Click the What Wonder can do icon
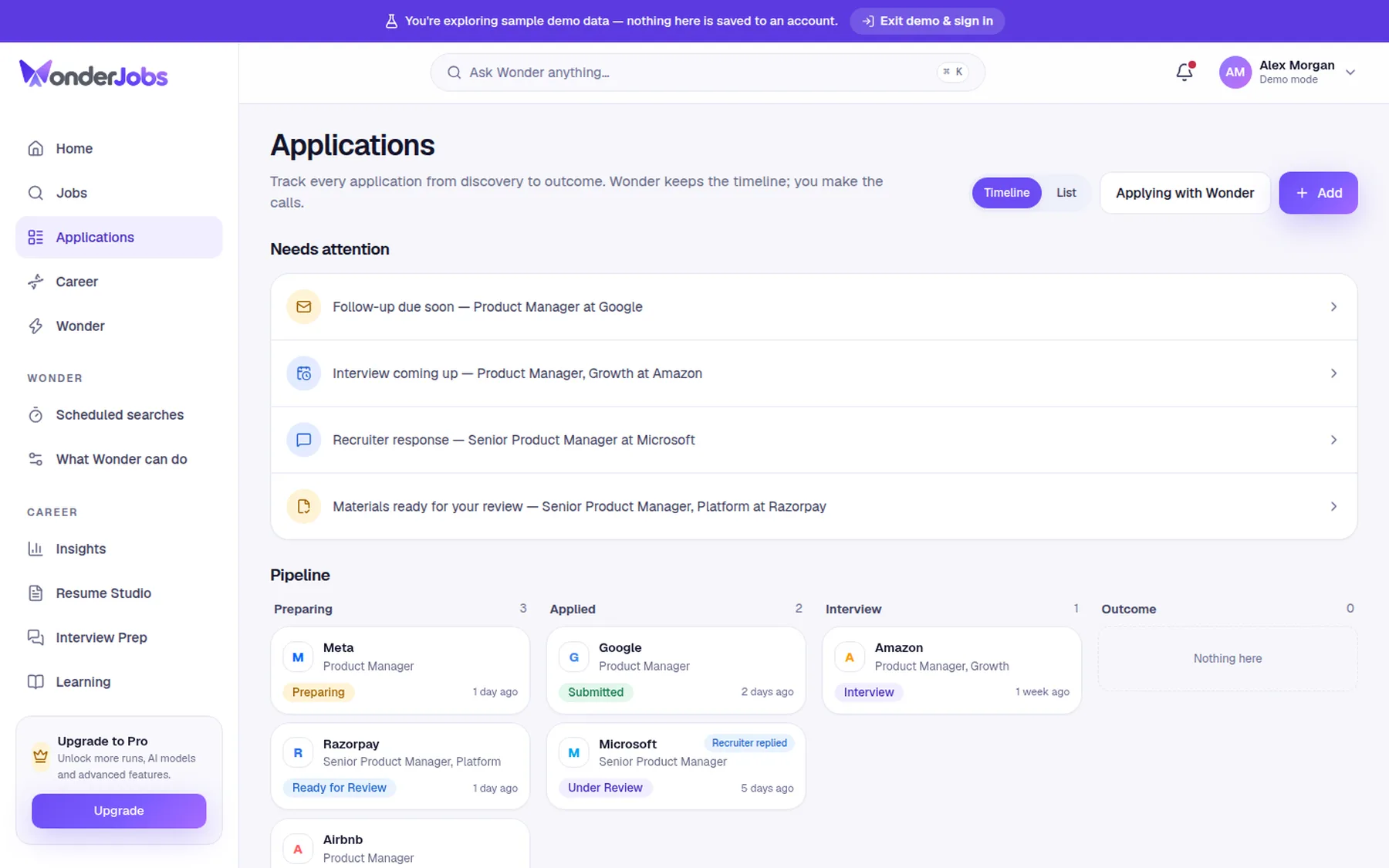 [35, 459]
